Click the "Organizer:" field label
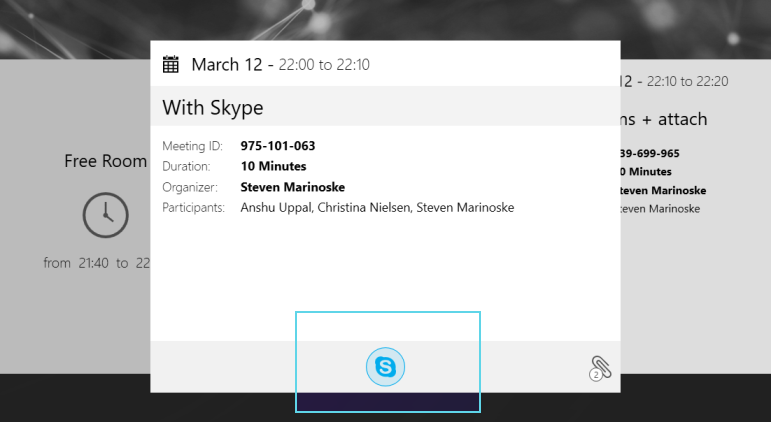 coord(189,187)
